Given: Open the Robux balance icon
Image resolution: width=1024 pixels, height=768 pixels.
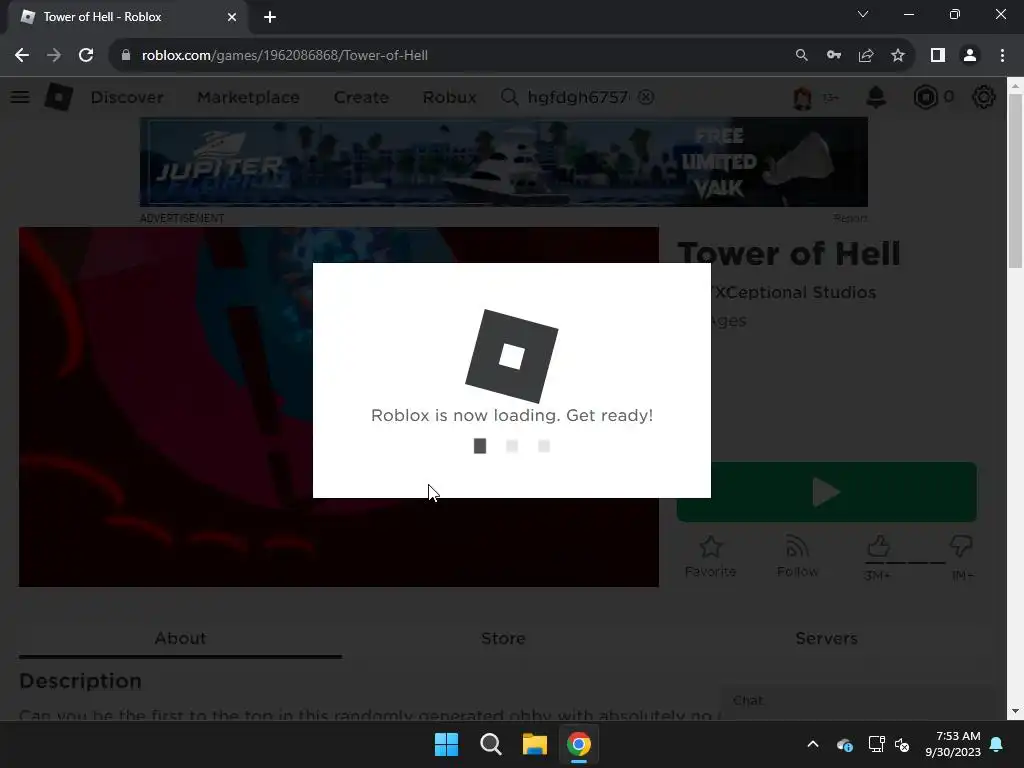Looking at the screenshot, I should 925,97.
